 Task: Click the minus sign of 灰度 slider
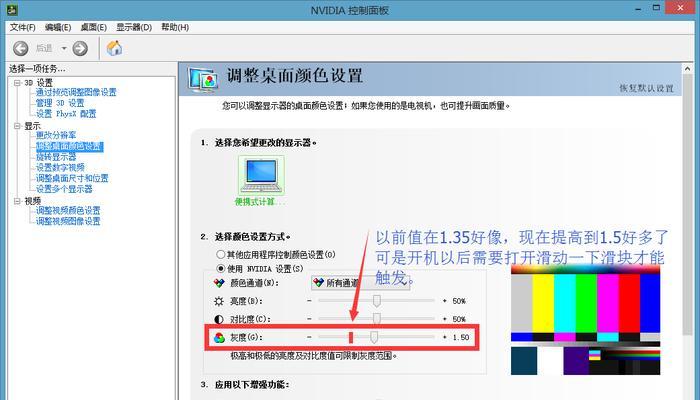pyautogui.click(x=309, y=337)
